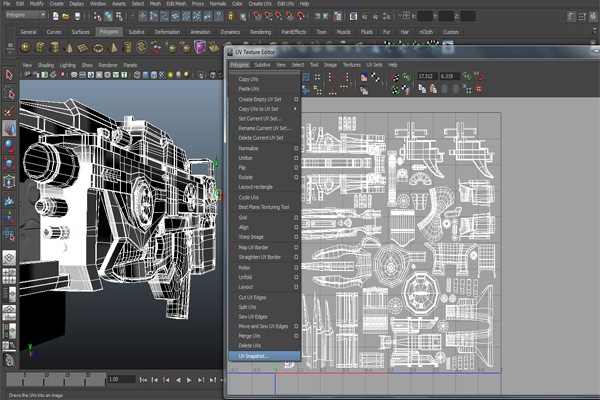Viewport: 600px width, 400px height.
Task: Create a polygon pyramid from shelf
Action: coord(112,47)
